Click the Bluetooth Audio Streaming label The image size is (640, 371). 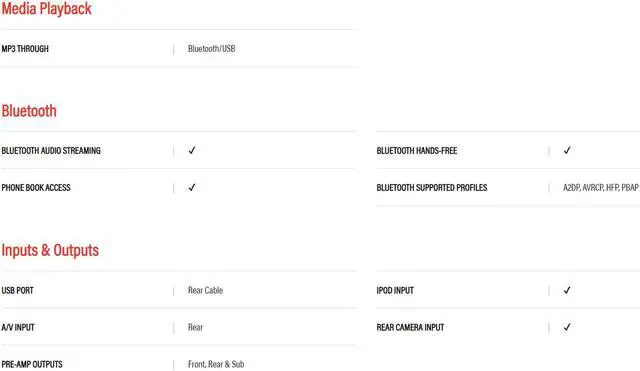pyautogui.click(x=51, y=151)
